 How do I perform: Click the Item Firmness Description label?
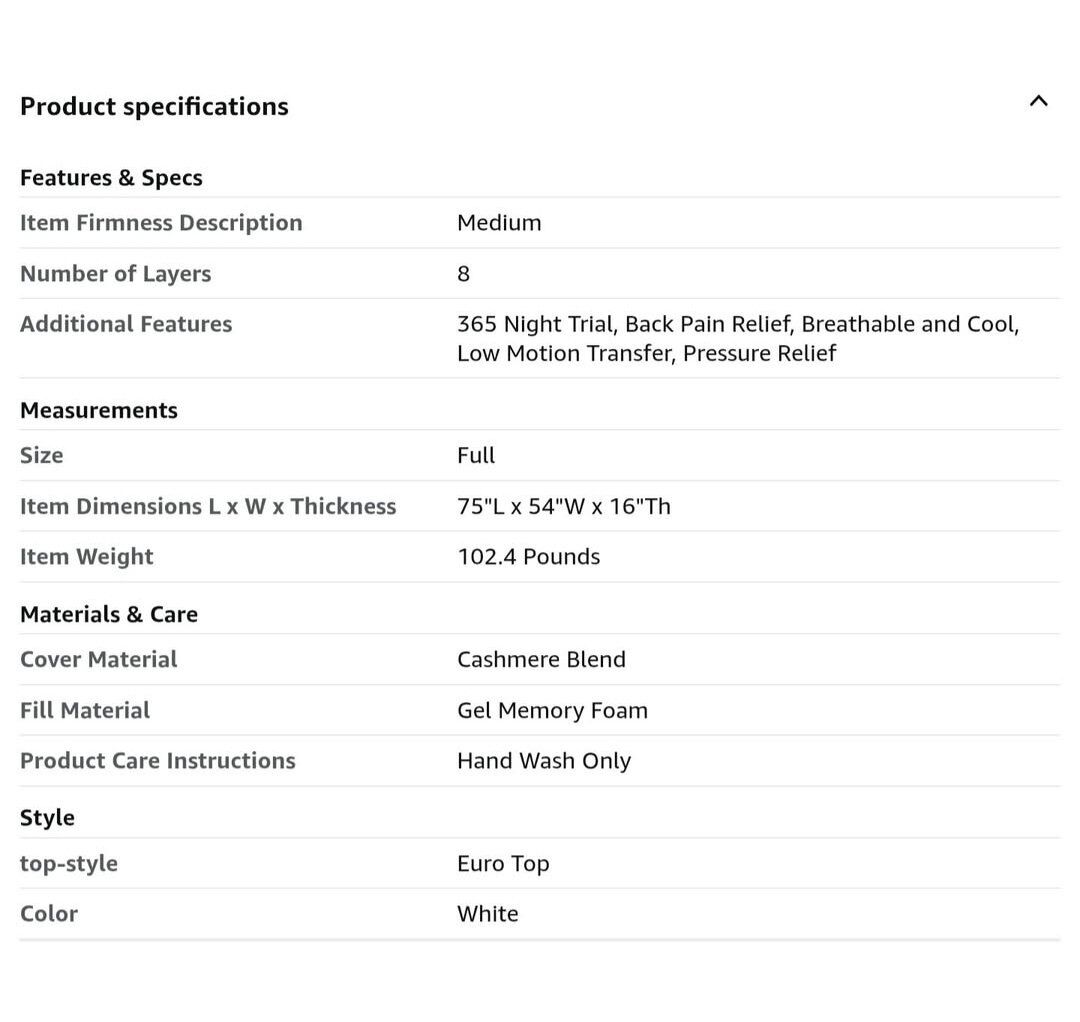pyautogui.click(x=161, y=223)
